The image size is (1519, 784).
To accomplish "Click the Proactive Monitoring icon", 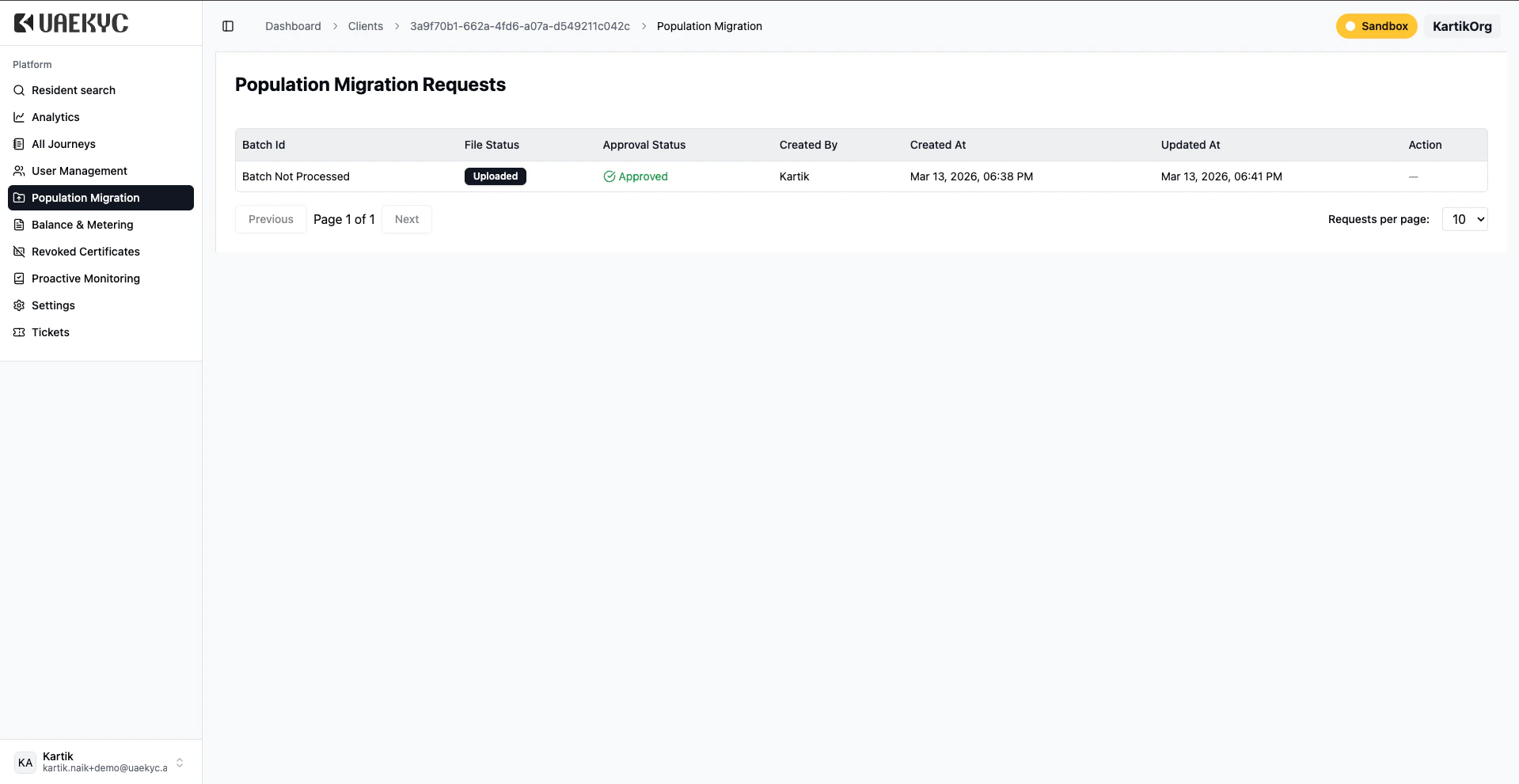I will pyautogui.click(x=17, y=278).
